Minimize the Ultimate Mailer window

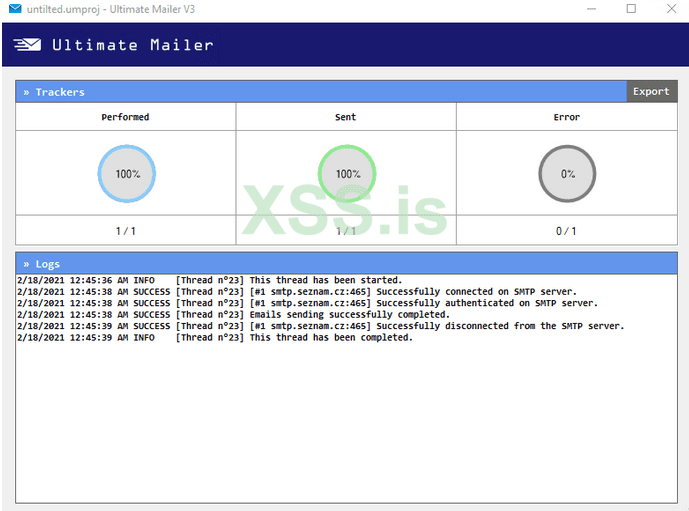[x=591, y=9]
